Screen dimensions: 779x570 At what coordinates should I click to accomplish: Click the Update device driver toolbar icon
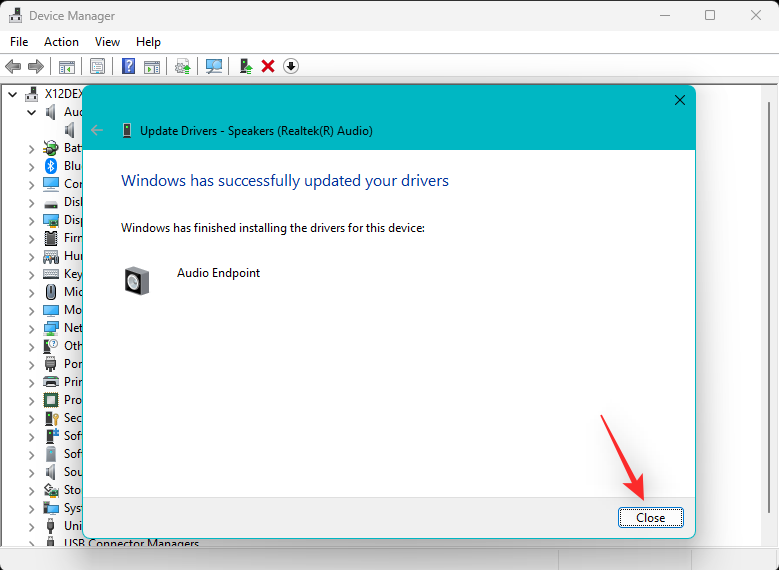[x=183, y=67]
